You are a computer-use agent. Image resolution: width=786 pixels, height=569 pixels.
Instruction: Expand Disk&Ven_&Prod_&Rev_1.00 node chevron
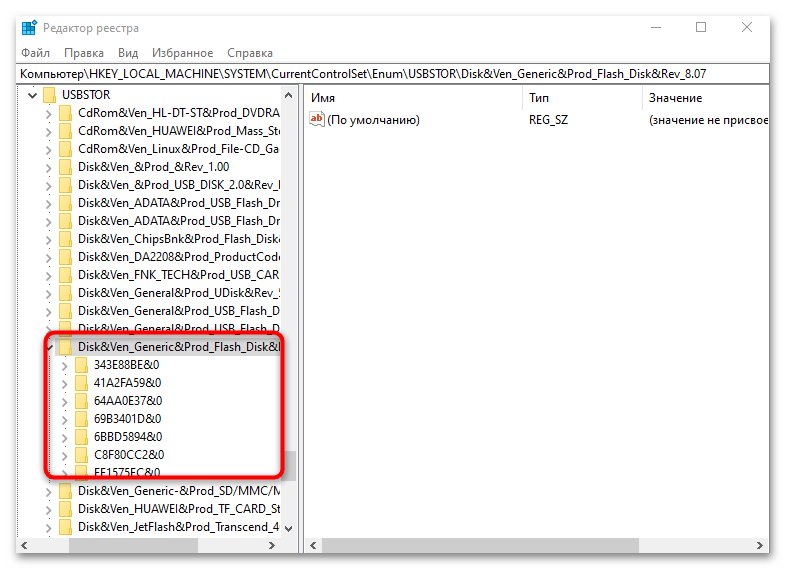coord(49,168)
